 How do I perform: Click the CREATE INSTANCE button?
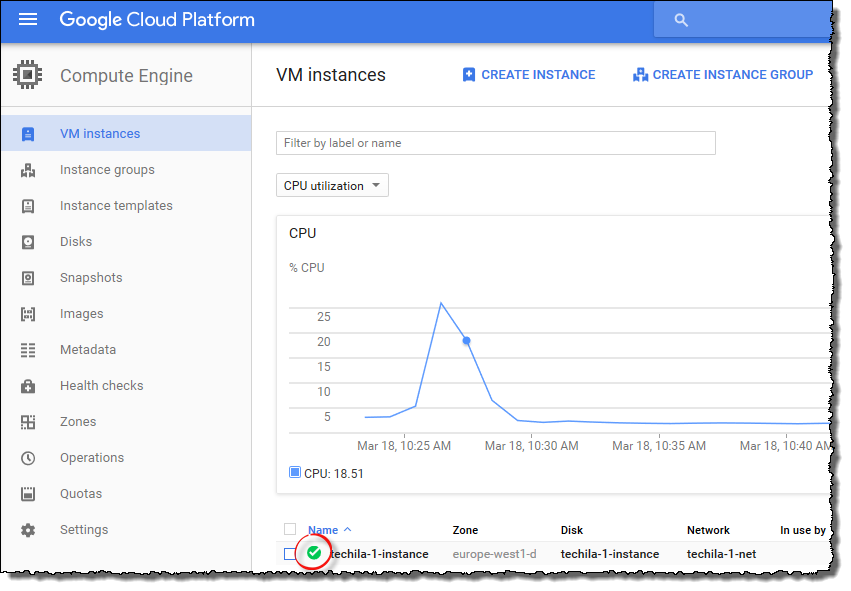[x=528, y=75]
